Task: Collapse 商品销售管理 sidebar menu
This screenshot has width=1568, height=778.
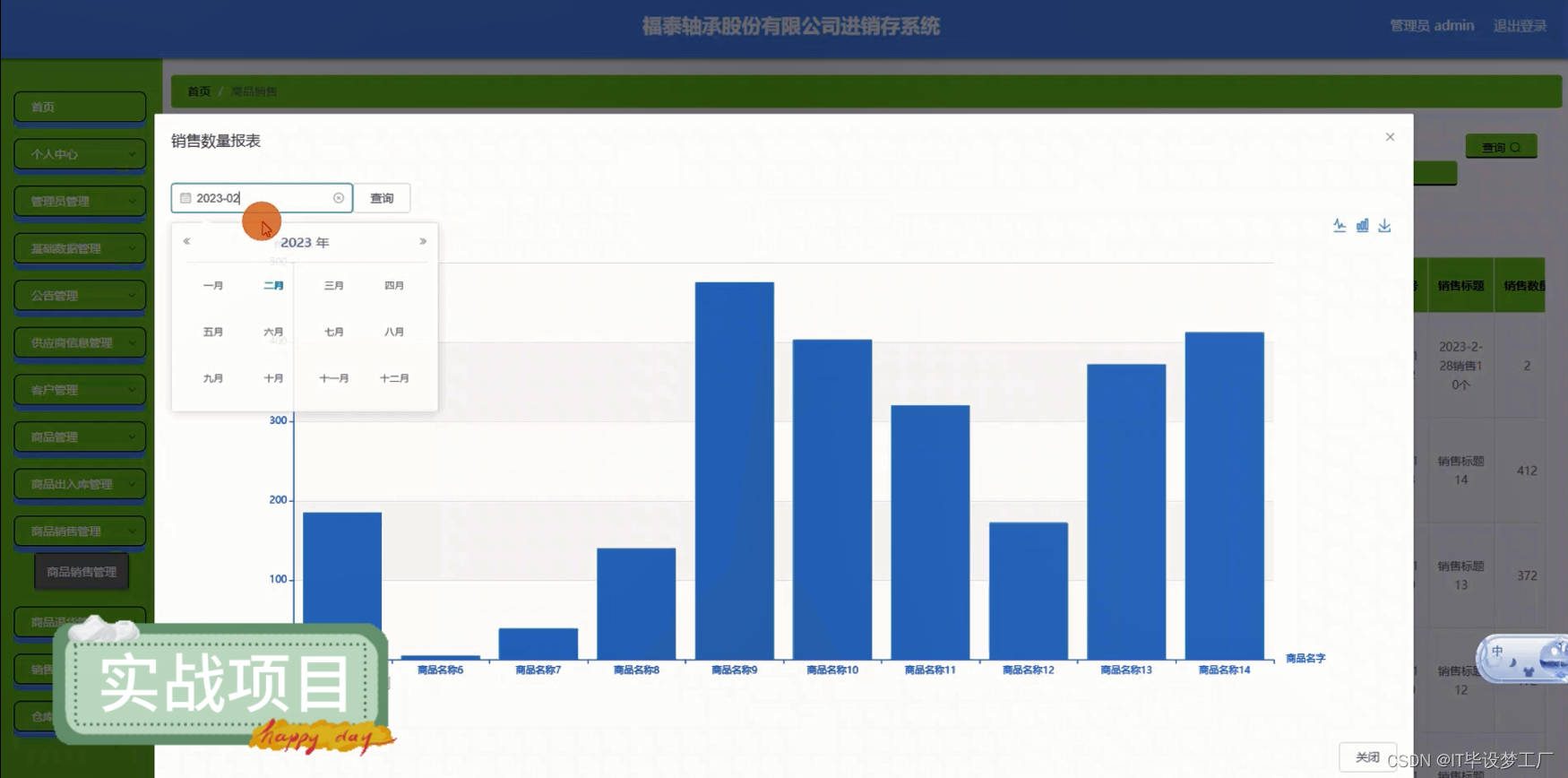Action: (80, 531)
